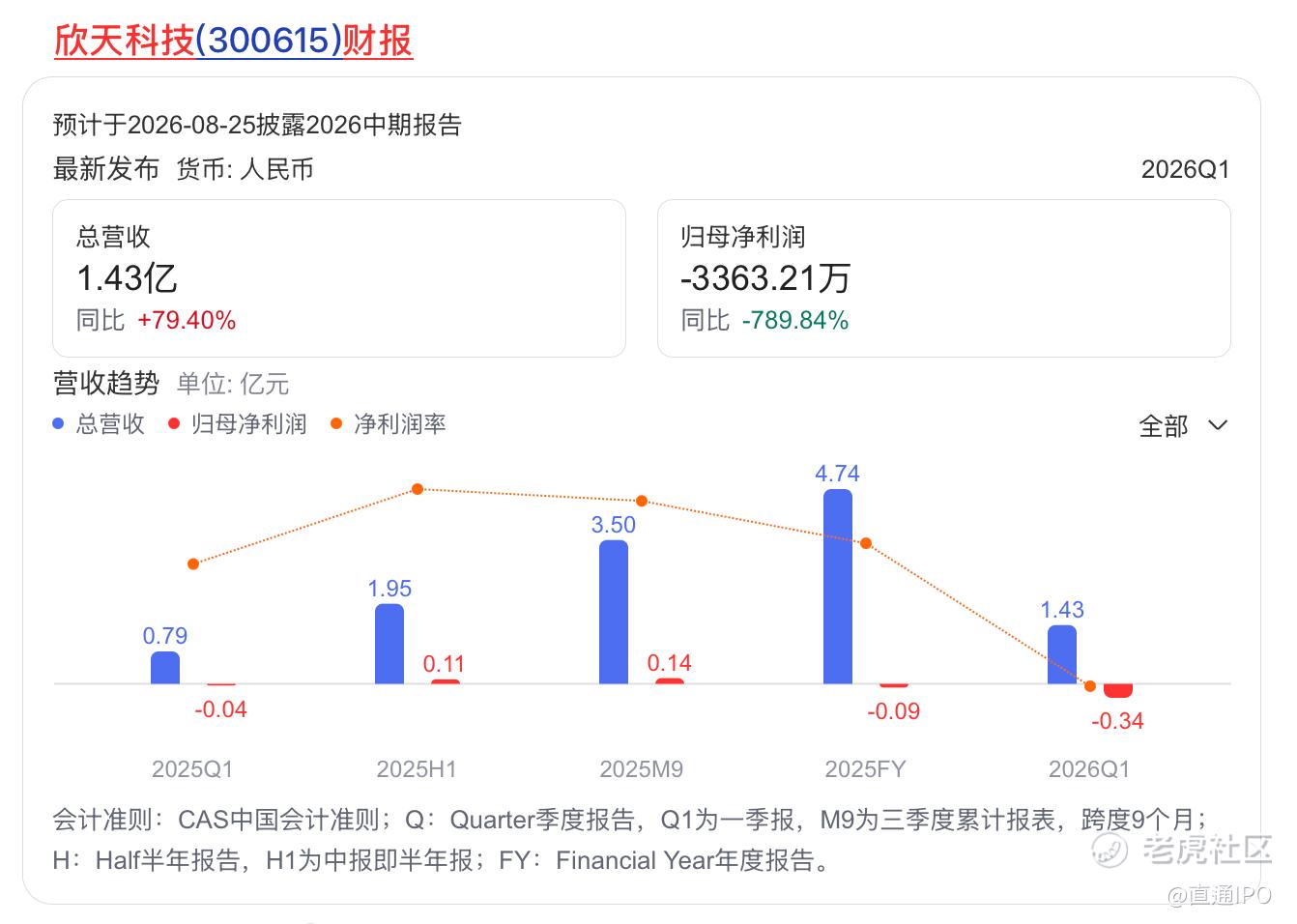The image size is (1297, 924).
Task: Select the red 2025H1 net profit bar
Action: point(446,682)
